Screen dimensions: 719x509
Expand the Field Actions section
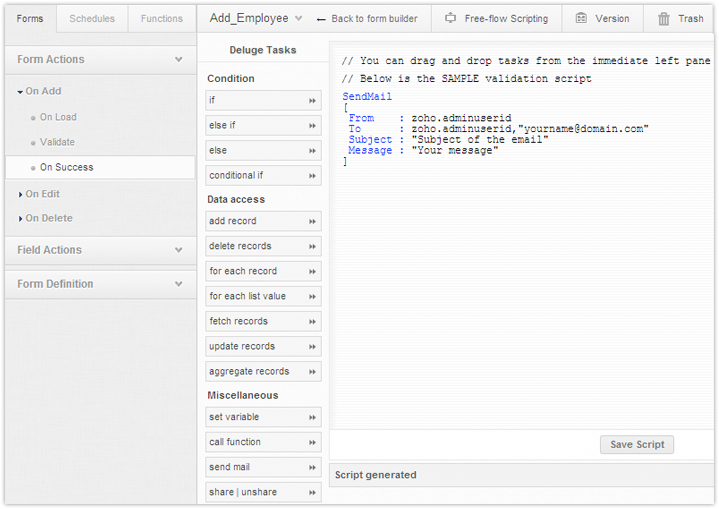coord(179,250)
